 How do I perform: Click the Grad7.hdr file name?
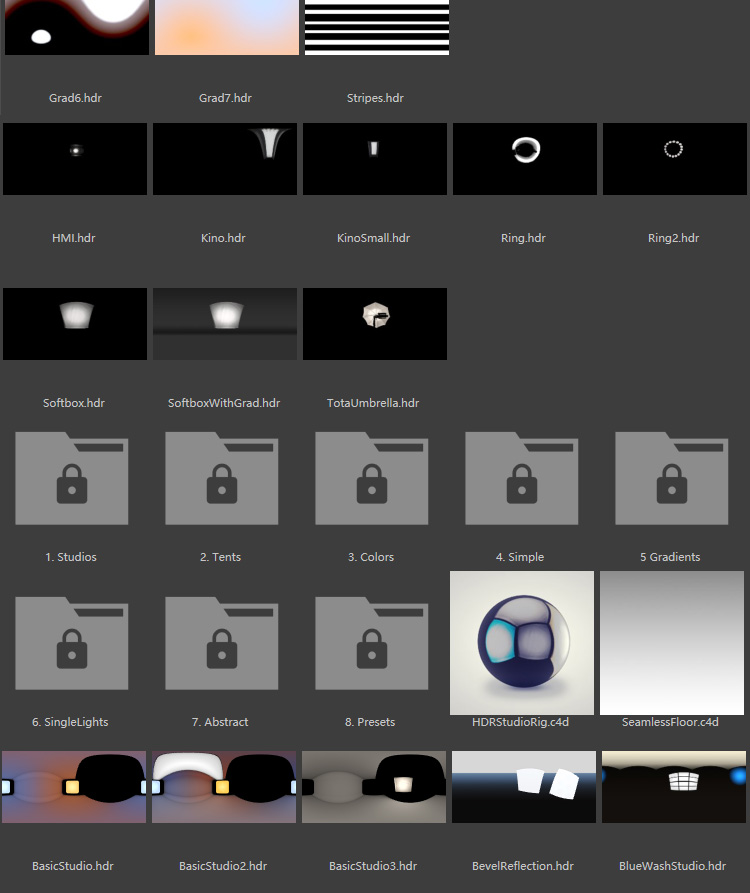click(225, 98)
